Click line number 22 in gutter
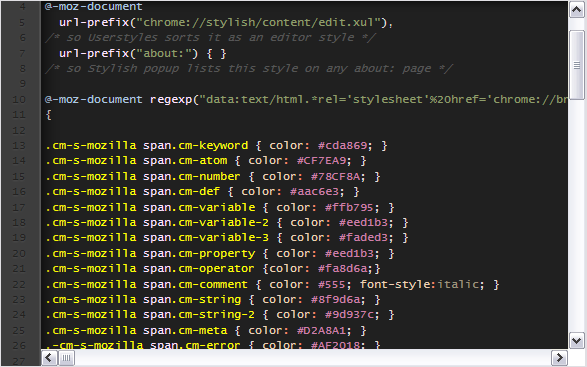Screen dimensions: 587x367 [x=19, y=284]
